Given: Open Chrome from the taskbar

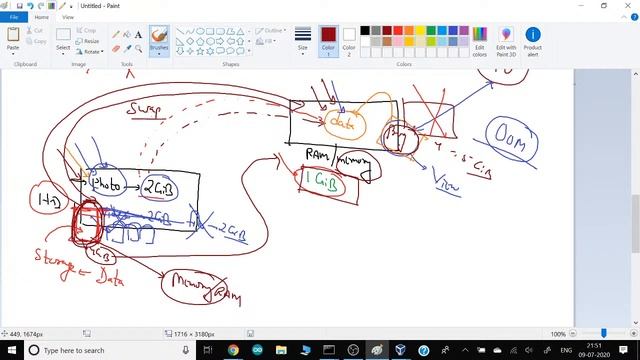Looking at the screenshot, I should pos(233,350).
